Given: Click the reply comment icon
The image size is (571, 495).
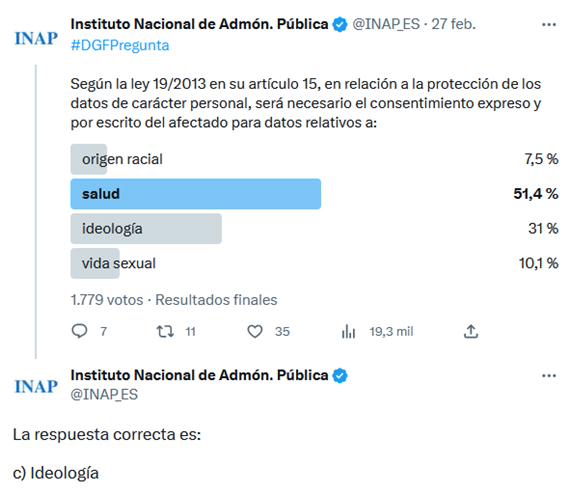Looking at the screenshot, I should click(x=79, y=331).
